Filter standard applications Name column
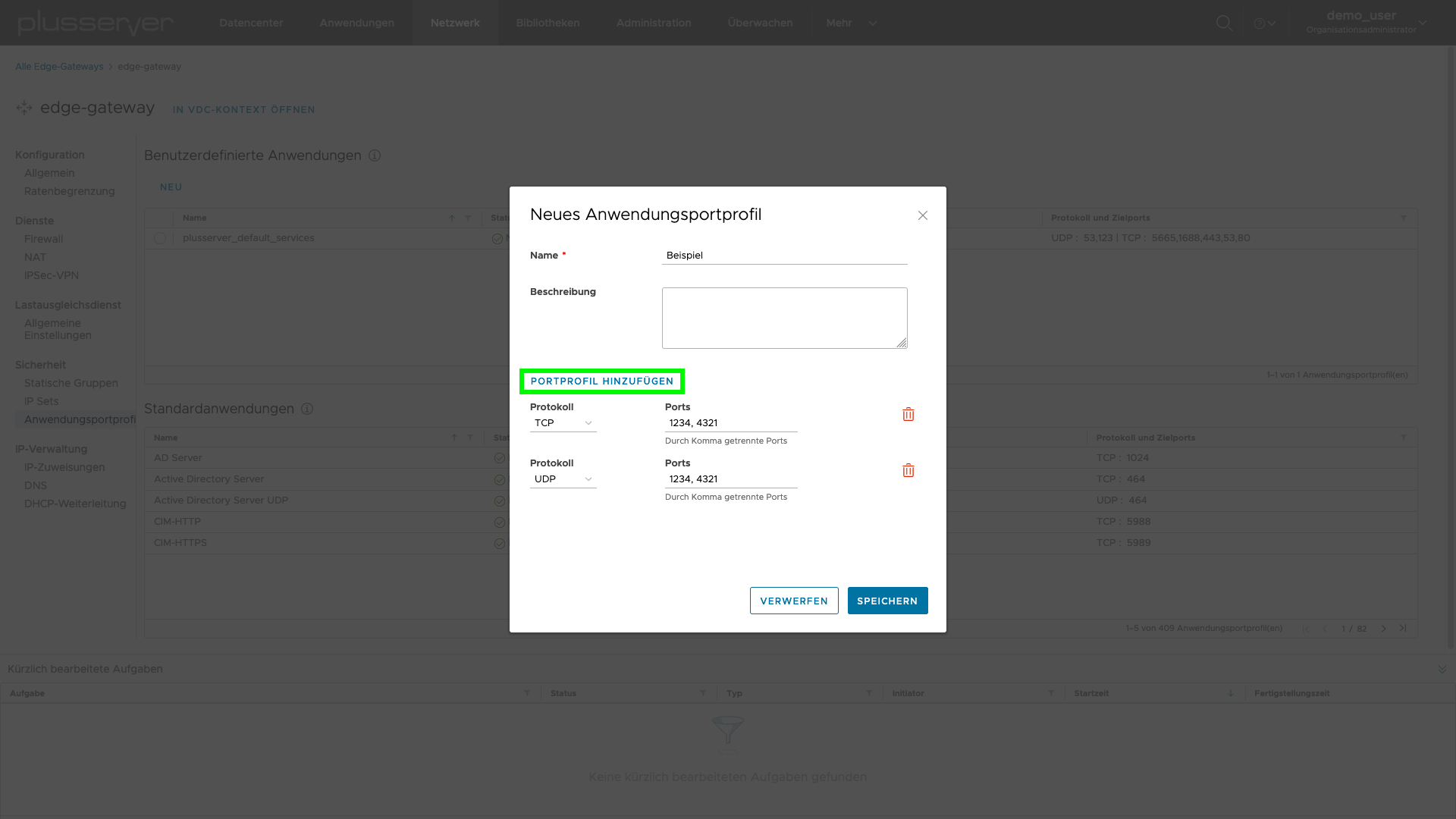The width and height of the screenshot is (1456, 819). 470,438
